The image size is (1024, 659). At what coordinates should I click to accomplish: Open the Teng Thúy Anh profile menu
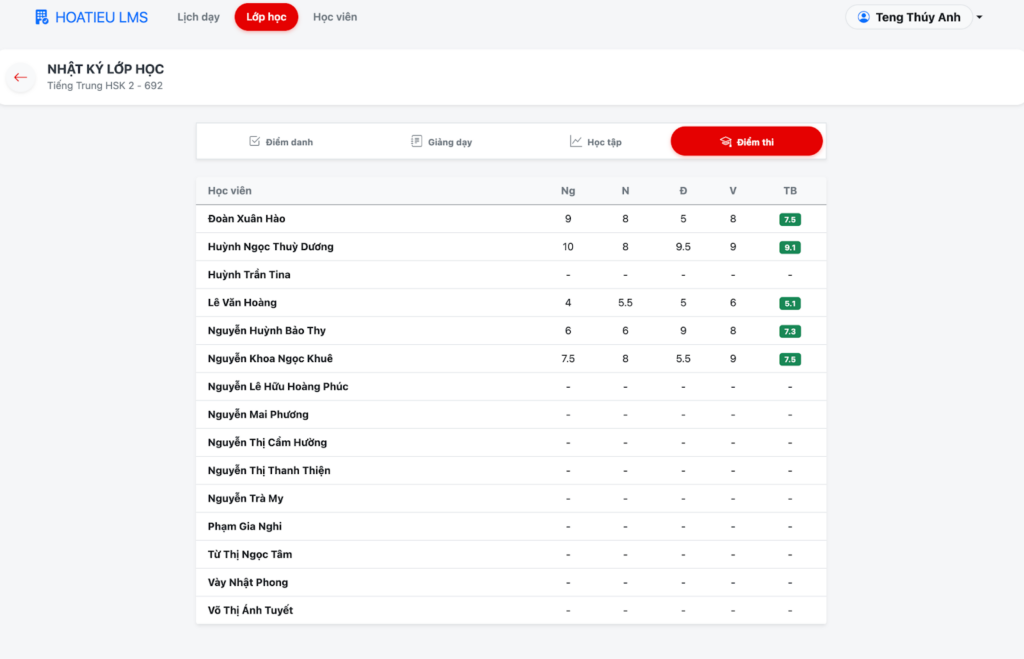pos(917,17)
